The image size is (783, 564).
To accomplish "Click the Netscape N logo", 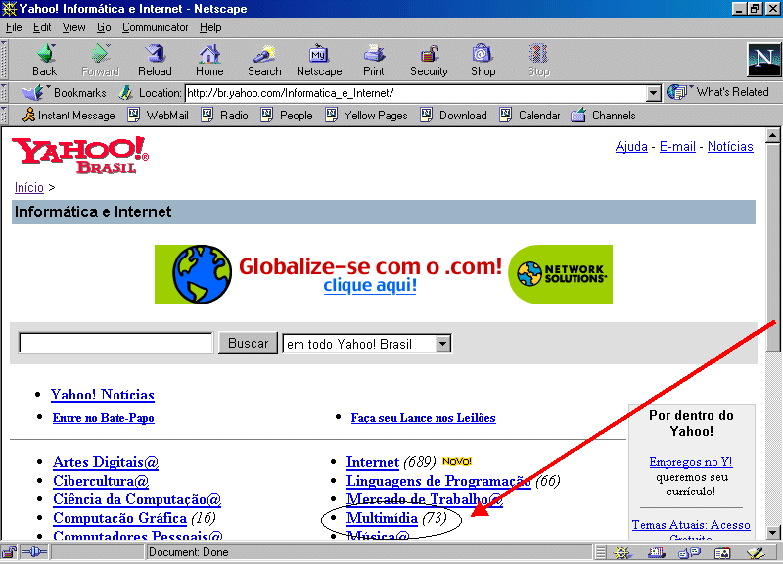I will [x=764, y=59].
